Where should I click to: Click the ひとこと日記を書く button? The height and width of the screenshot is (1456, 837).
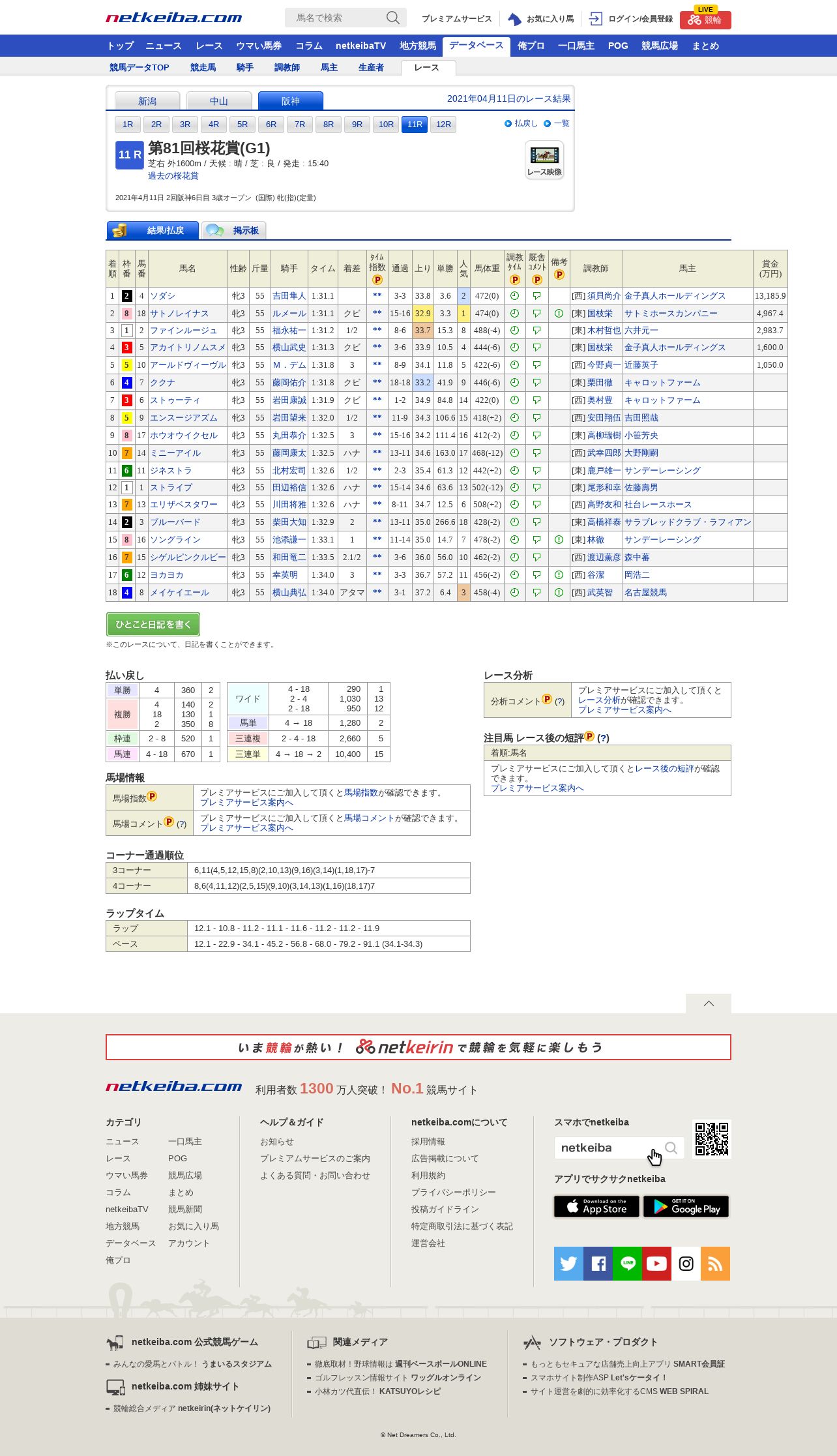pos(153,625)
